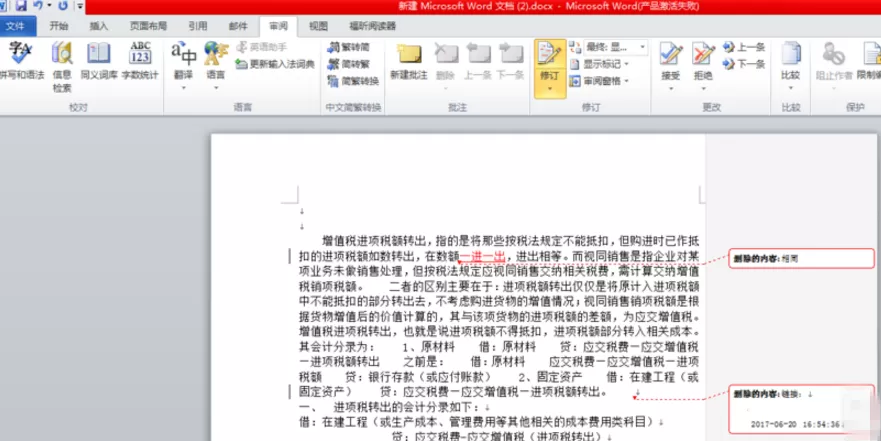Run the Word Count (字数统计) tool
This screenshot has width=881, height=441.
coord(140,60)
